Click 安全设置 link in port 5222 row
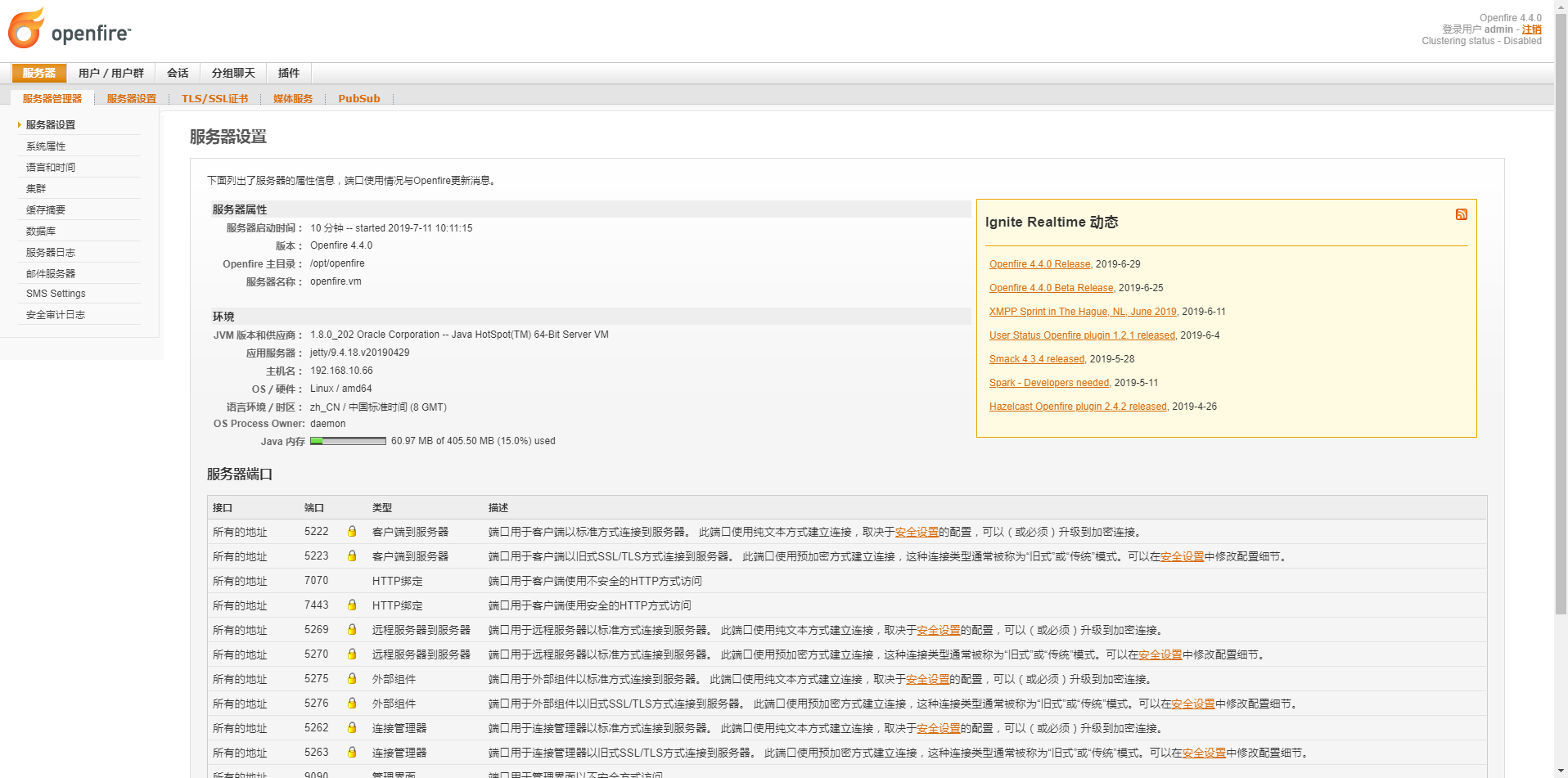This screenshot has width=1568, height=778. tap(917, 532)
